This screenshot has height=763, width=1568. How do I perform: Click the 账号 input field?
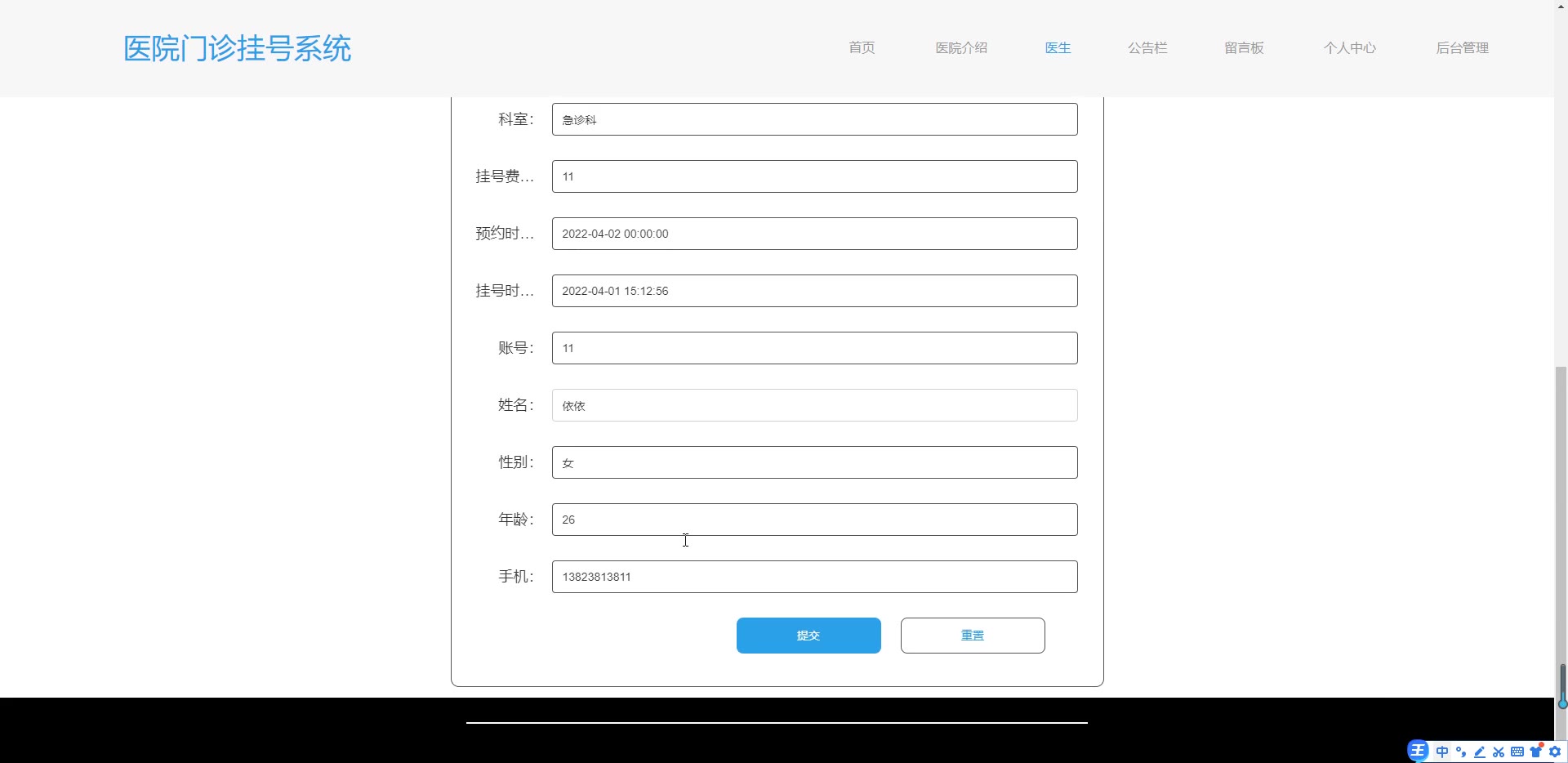pyautogui.click(x=815, y=348)
